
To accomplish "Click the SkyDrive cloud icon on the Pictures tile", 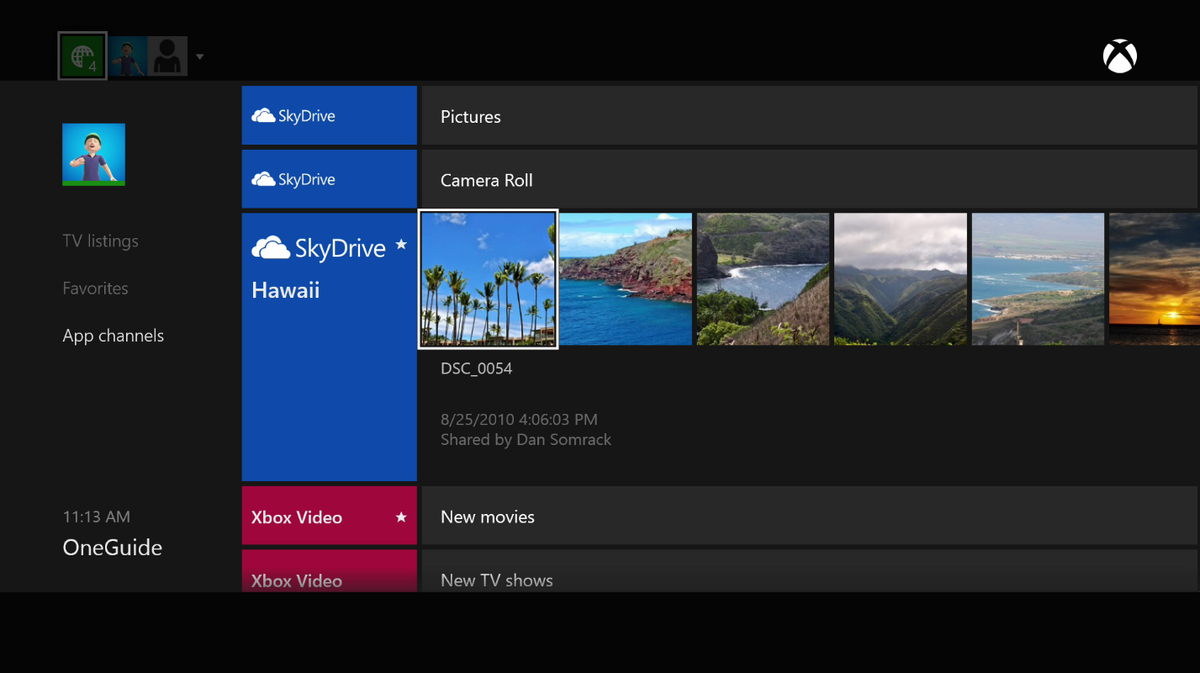I will (261, 114).
